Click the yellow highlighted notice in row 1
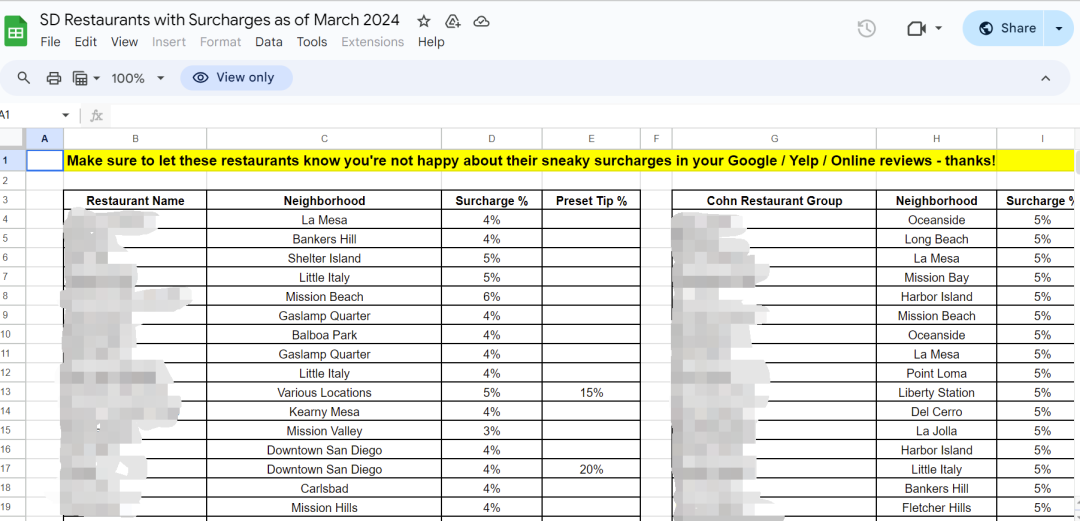 [x=530, y=160]
